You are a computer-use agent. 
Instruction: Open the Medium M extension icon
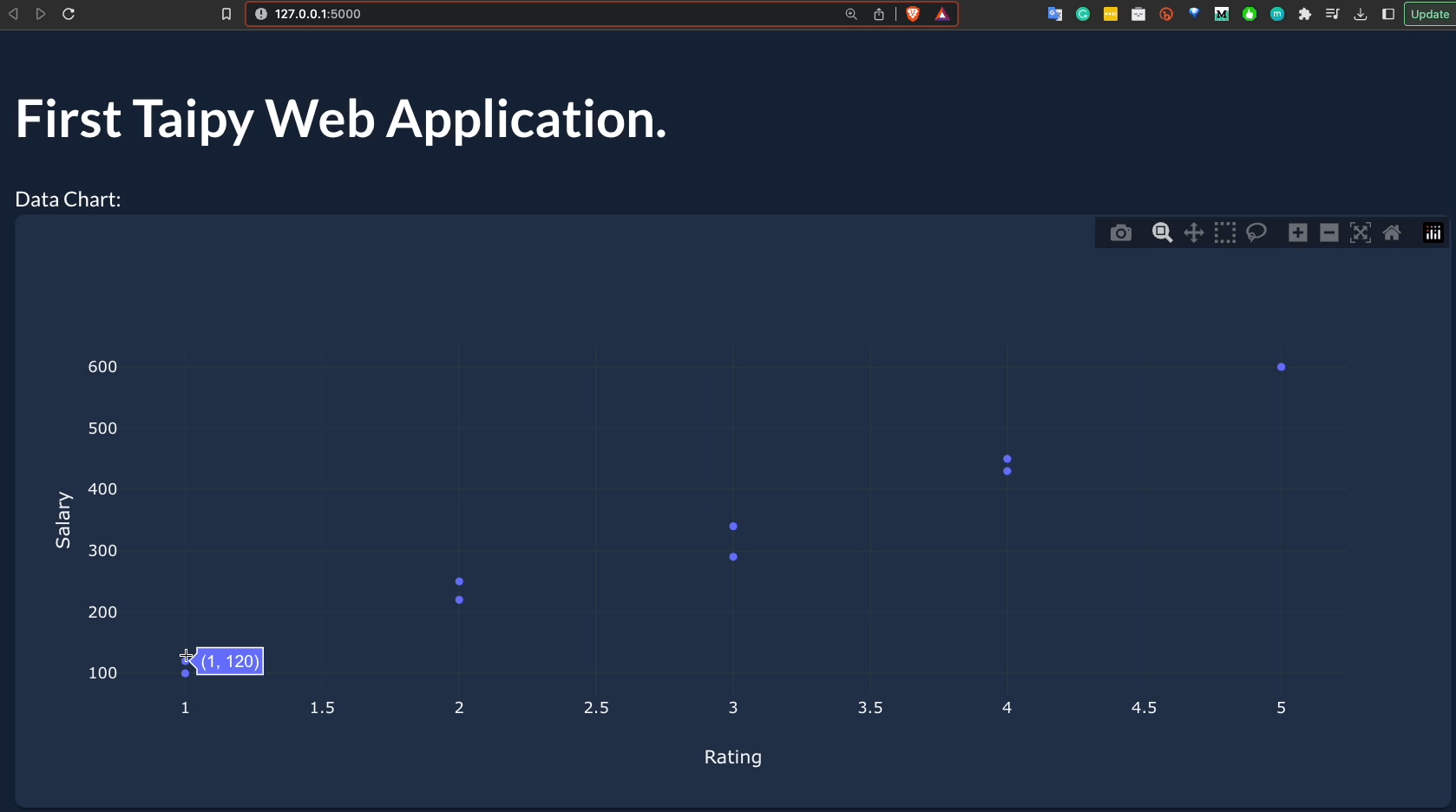tap(1222, 14)
